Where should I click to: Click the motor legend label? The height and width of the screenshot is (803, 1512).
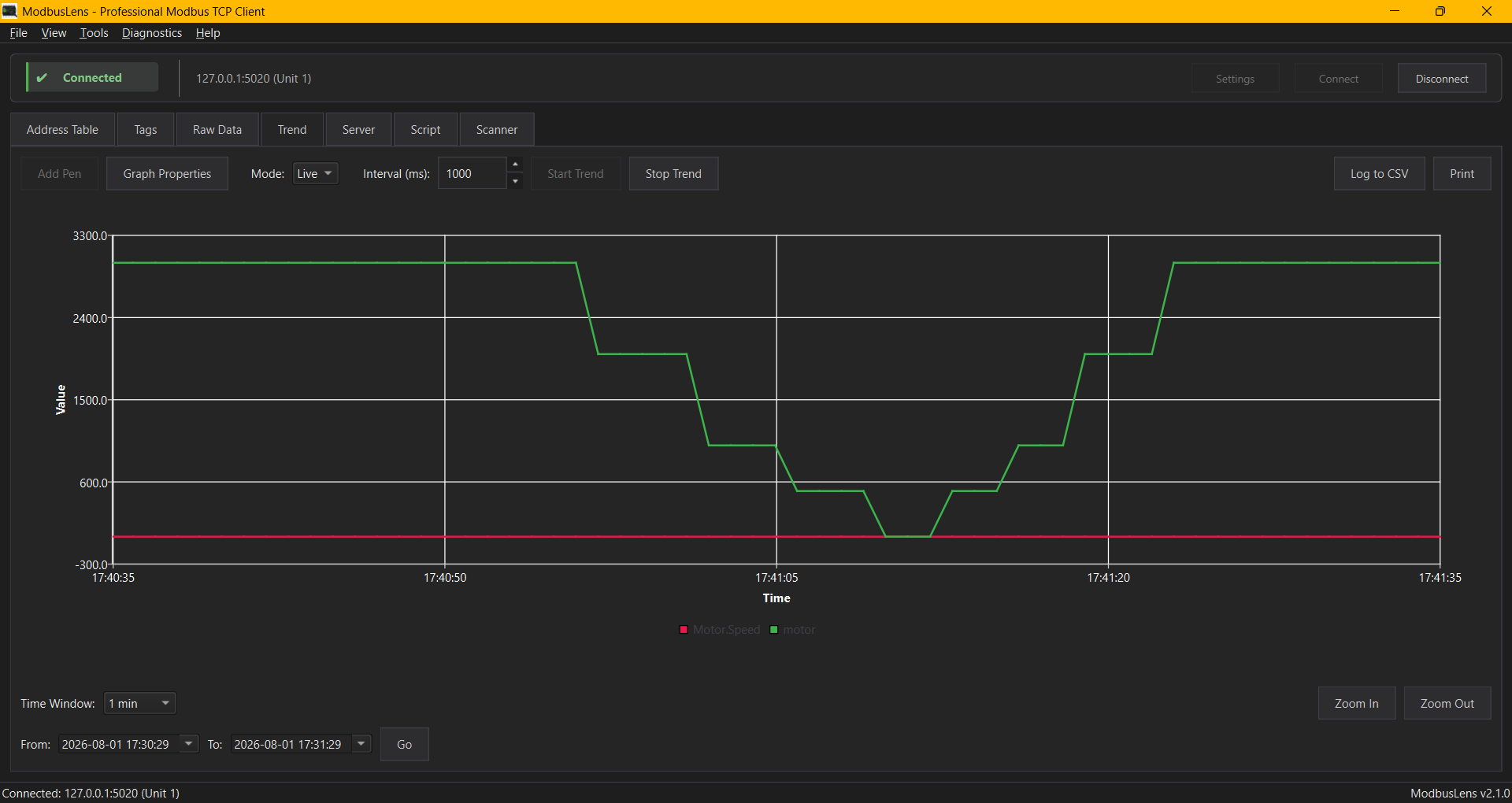click(x=799, y=630)
